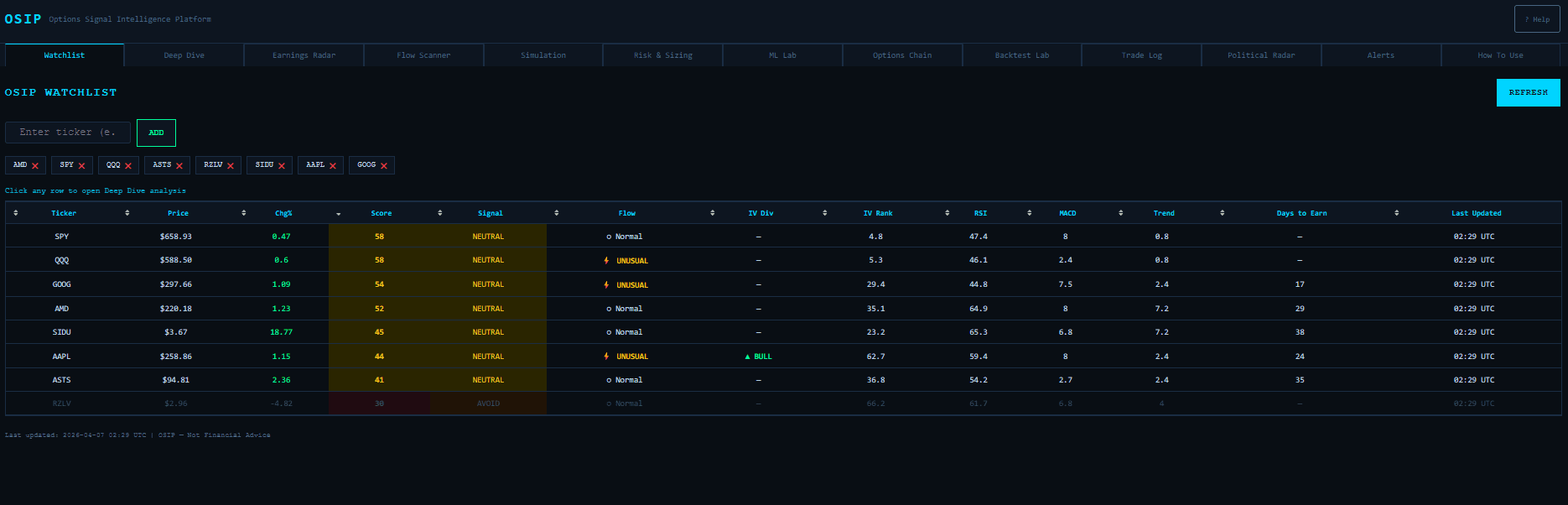Toggle descending sort arrow beside Score header
Screen dimensions: 1568x505
pos(339,214)
